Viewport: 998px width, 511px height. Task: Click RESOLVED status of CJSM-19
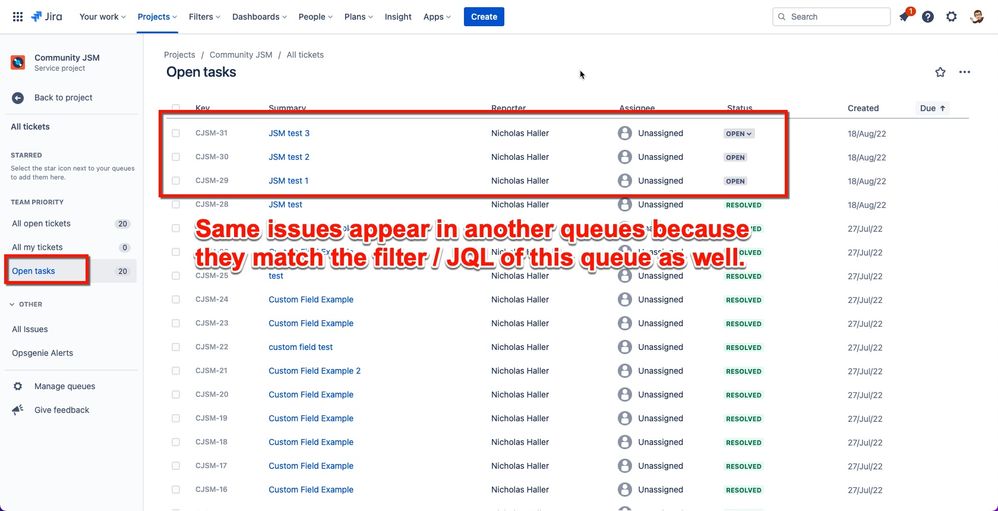pyautogui.click(x=743, y=419)
